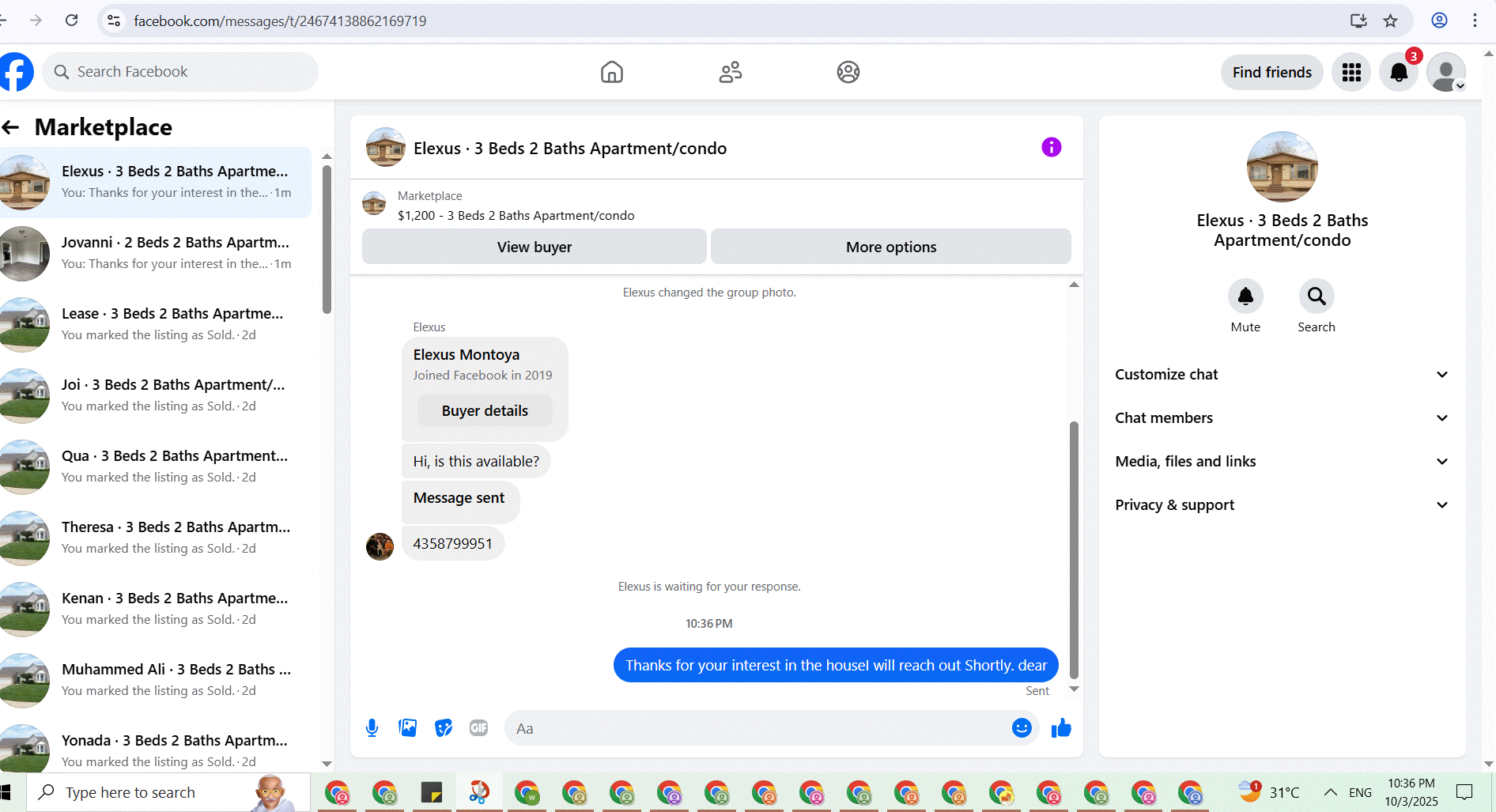Open the $1,200 Marketplace listing link
Image resolution: width=1496 pixels, height=812 pixels.
[516, 216]
